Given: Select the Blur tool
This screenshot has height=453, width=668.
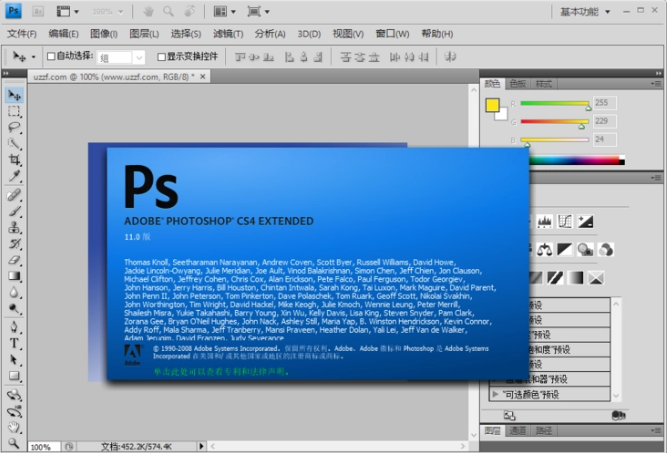Looking at the screenshot, I should [x=14, y=292].
